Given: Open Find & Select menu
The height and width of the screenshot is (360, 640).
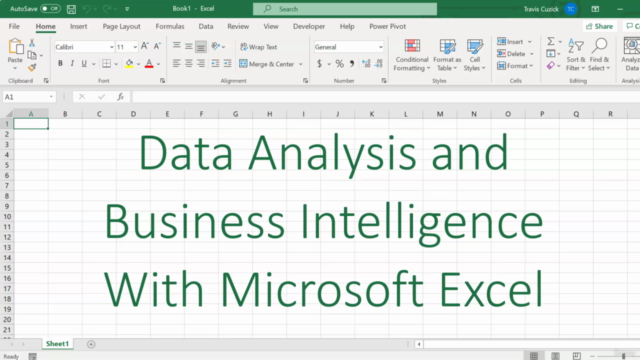Looking at the screenshot, I should pos(599,55).
